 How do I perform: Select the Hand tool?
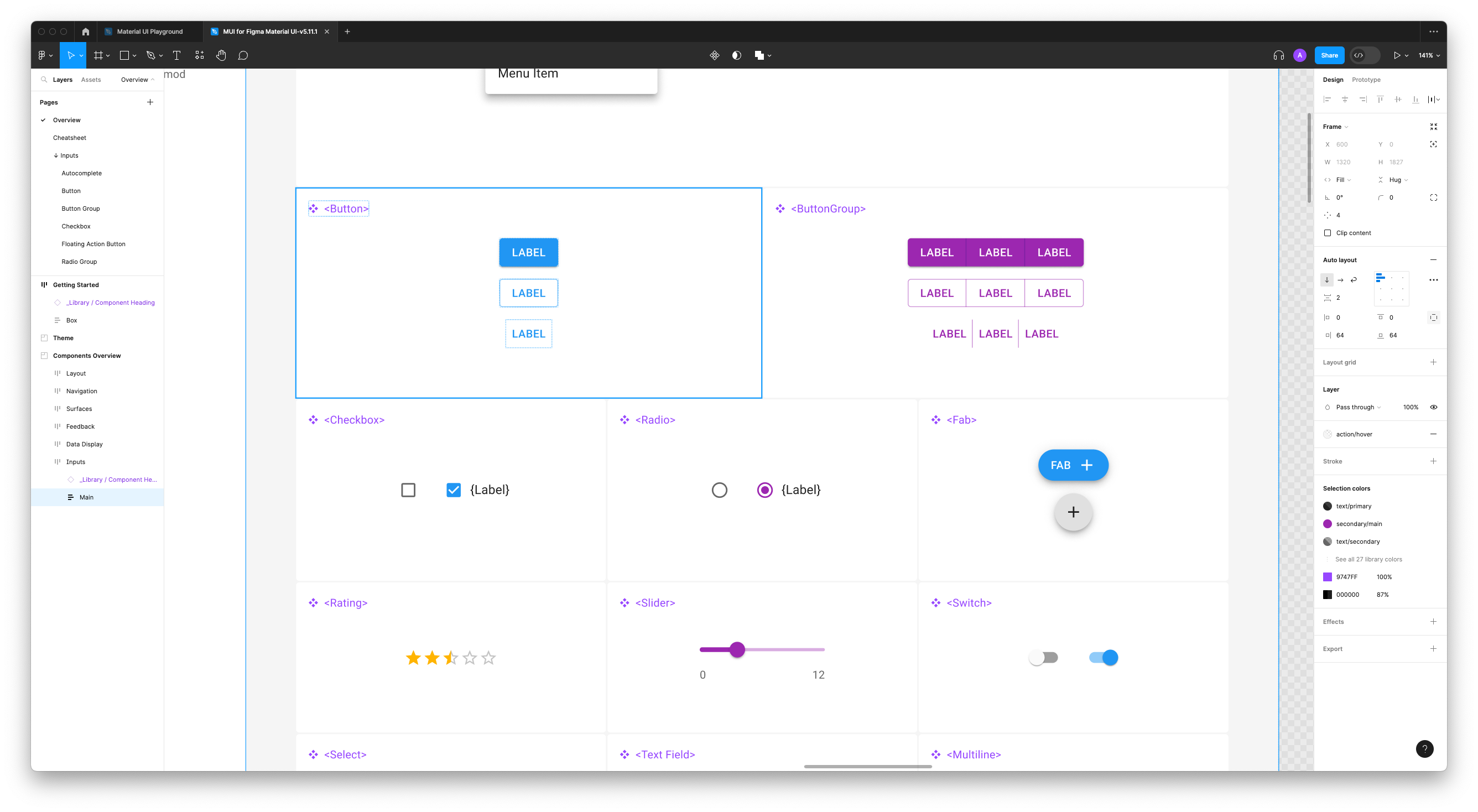(x=221, y=55)
